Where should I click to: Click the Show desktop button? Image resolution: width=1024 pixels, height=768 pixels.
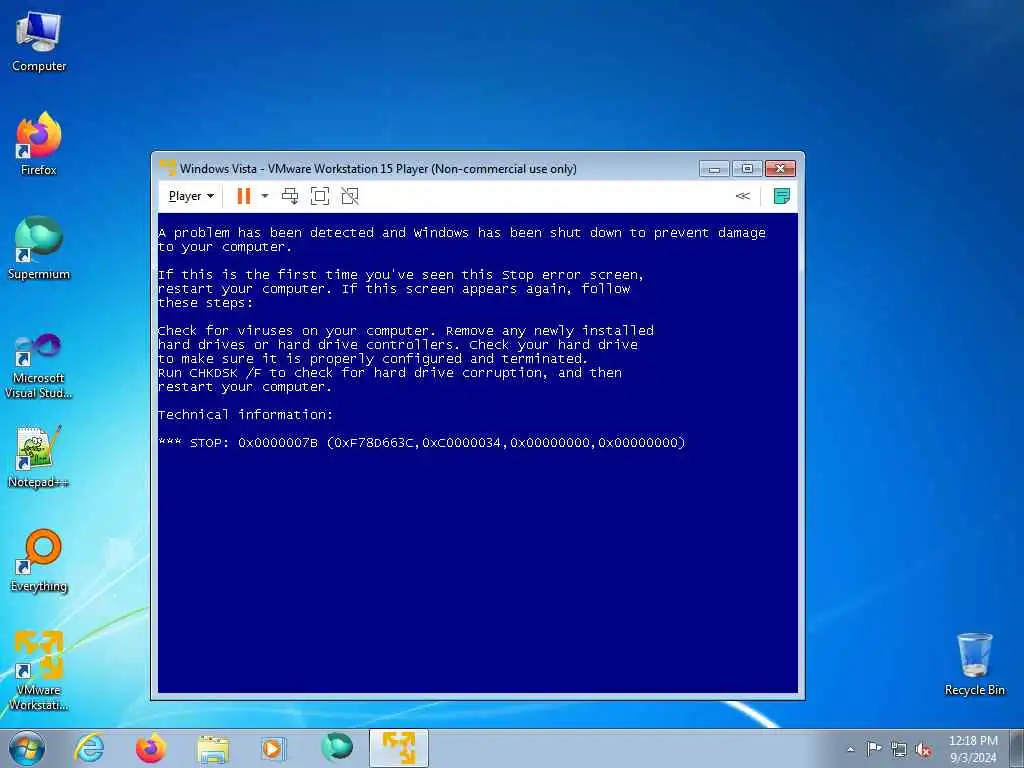tap(1016, 748)
